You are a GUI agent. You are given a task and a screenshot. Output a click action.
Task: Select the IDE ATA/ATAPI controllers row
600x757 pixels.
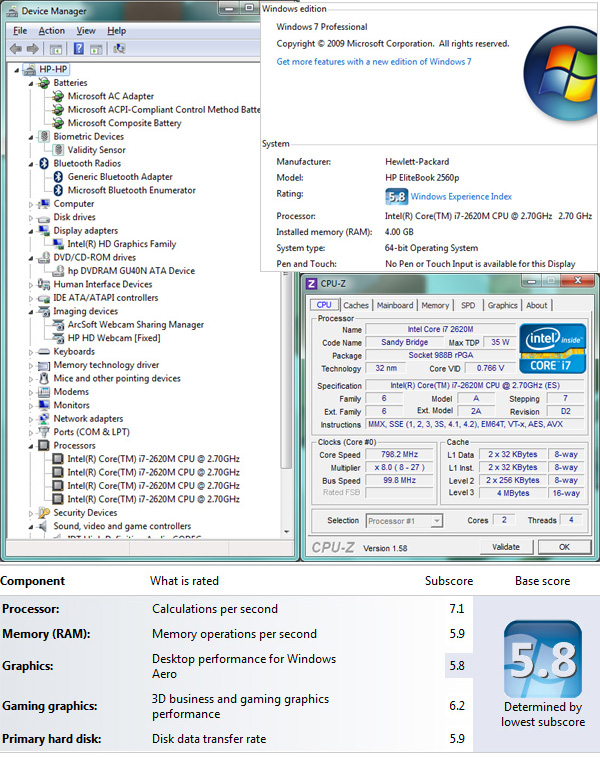[106, 298]
